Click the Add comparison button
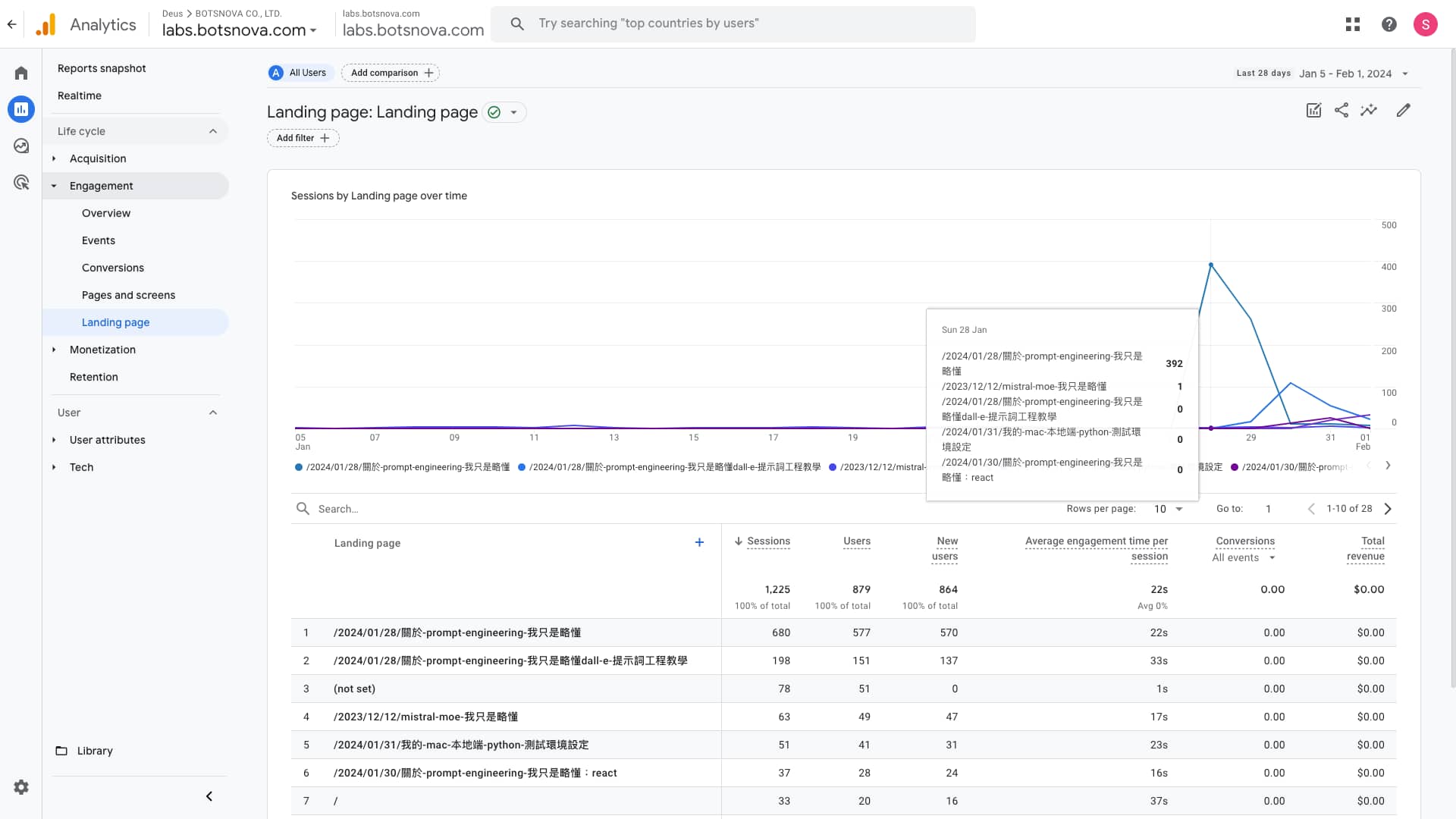 pos(391,73)
